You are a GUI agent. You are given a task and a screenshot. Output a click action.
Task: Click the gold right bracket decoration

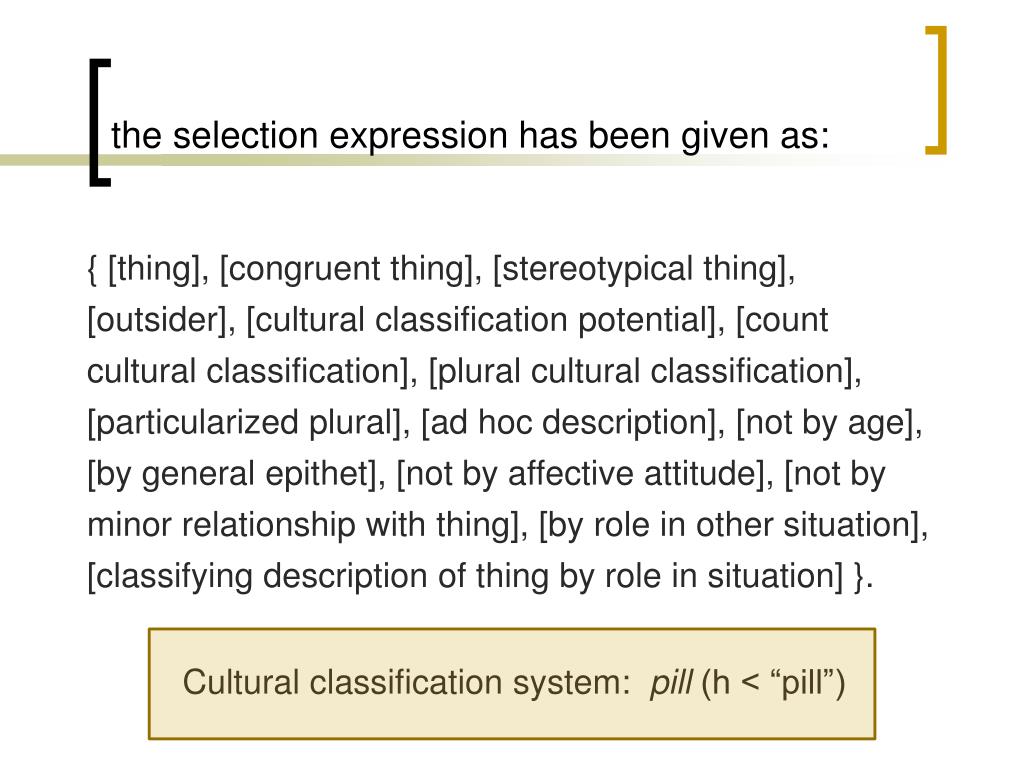click(x=936, y=90)
